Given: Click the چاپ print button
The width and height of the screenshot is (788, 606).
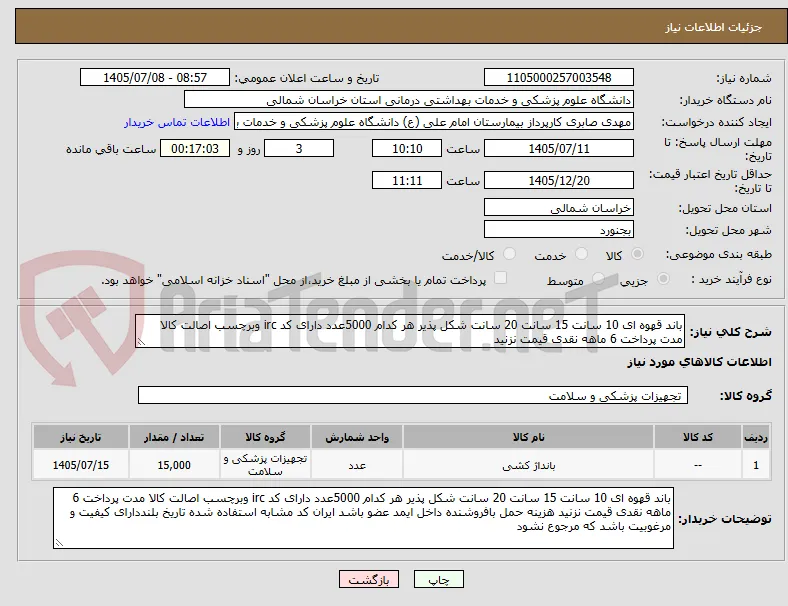Looking at the screenshot, I should click(x=439, y=579).
